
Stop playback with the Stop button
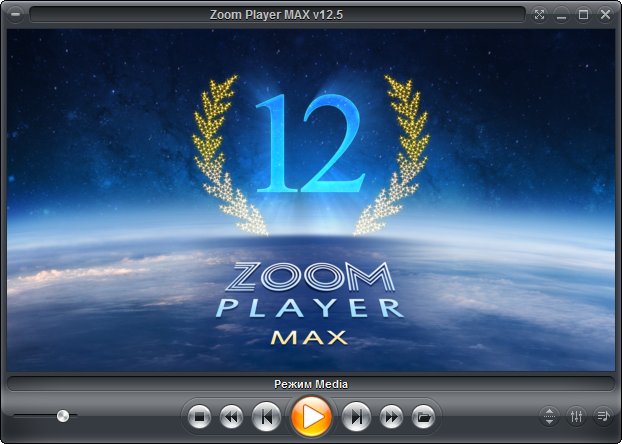(x=199, y=415)
